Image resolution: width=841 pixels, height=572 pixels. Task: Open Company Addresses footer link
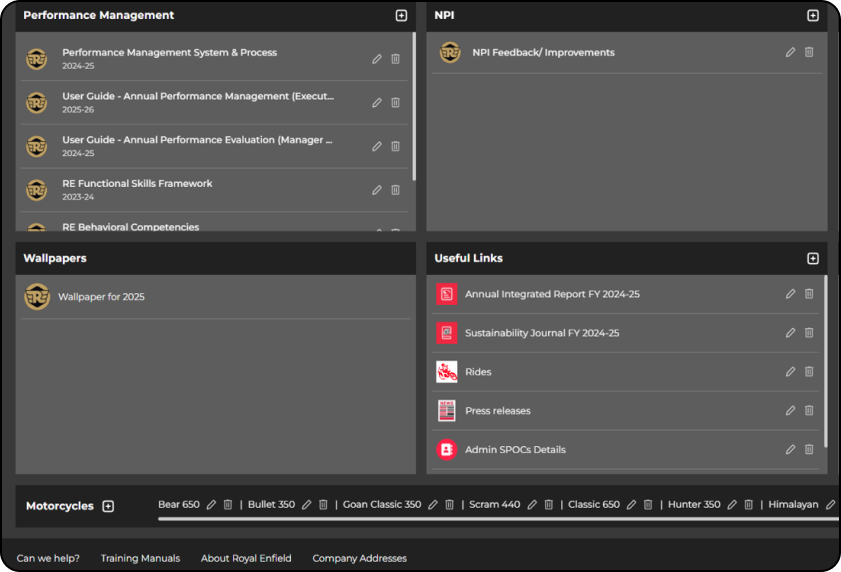(360, 558)
